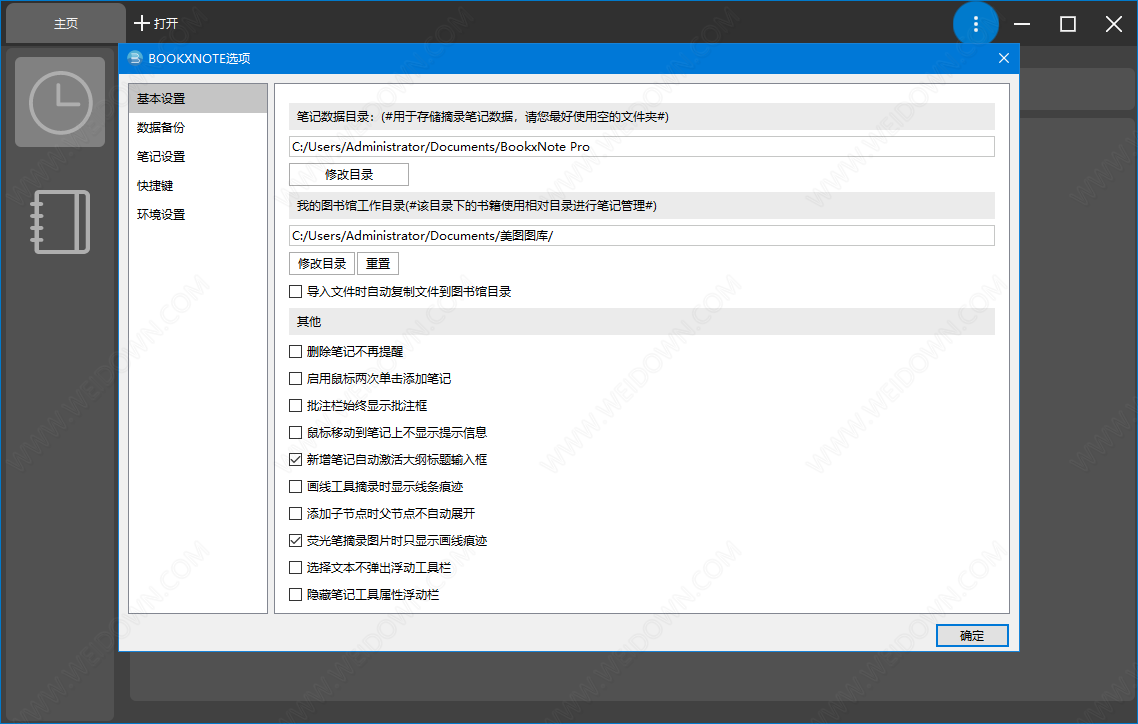Maximize the main BookxNote window
Image resolution: width=1138 pixels, height=724 pixels.
point(1068,24)
